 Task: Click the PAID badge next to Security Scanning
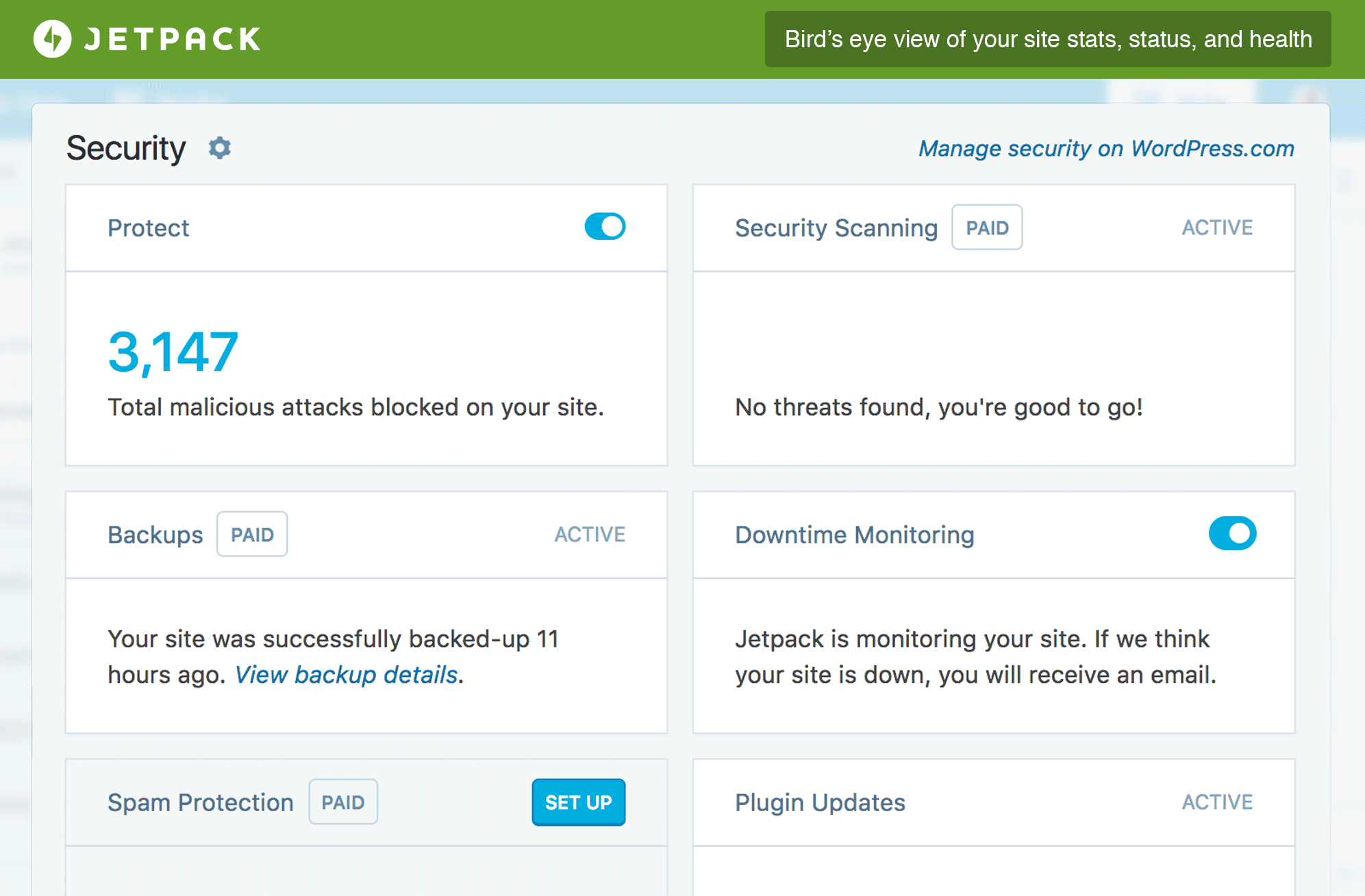(986, 227)
